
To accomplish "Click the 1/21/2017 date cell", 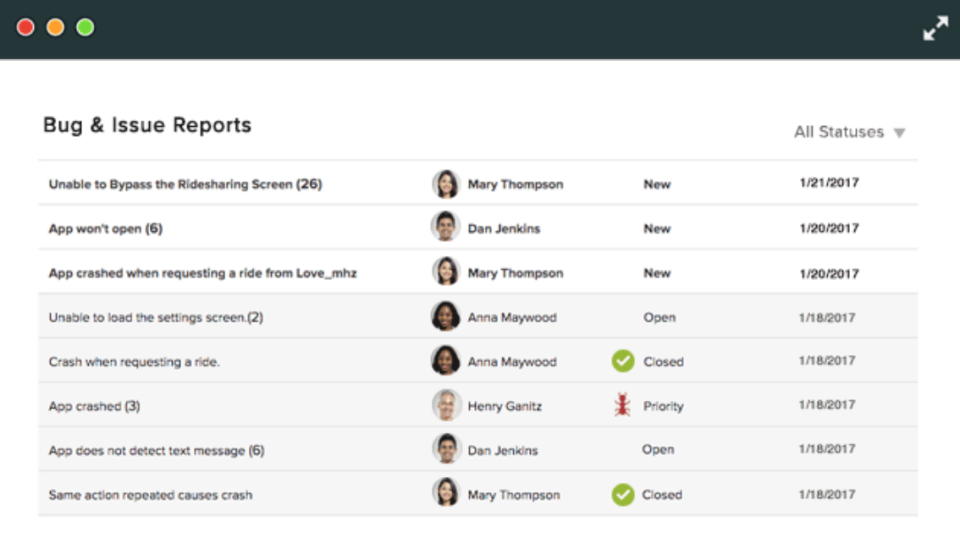I will tap(828, 184).
